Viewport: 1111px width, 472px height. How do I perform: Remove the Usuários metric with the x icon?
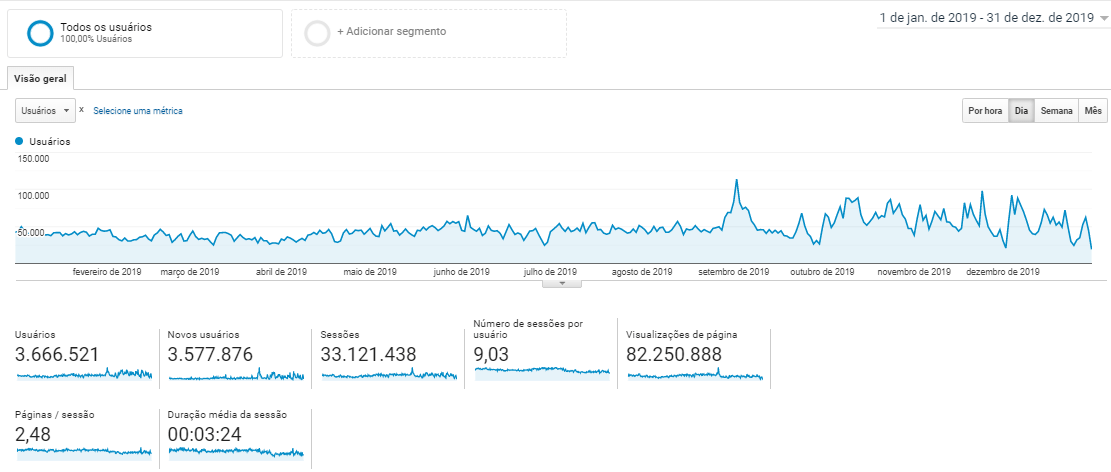81,109
